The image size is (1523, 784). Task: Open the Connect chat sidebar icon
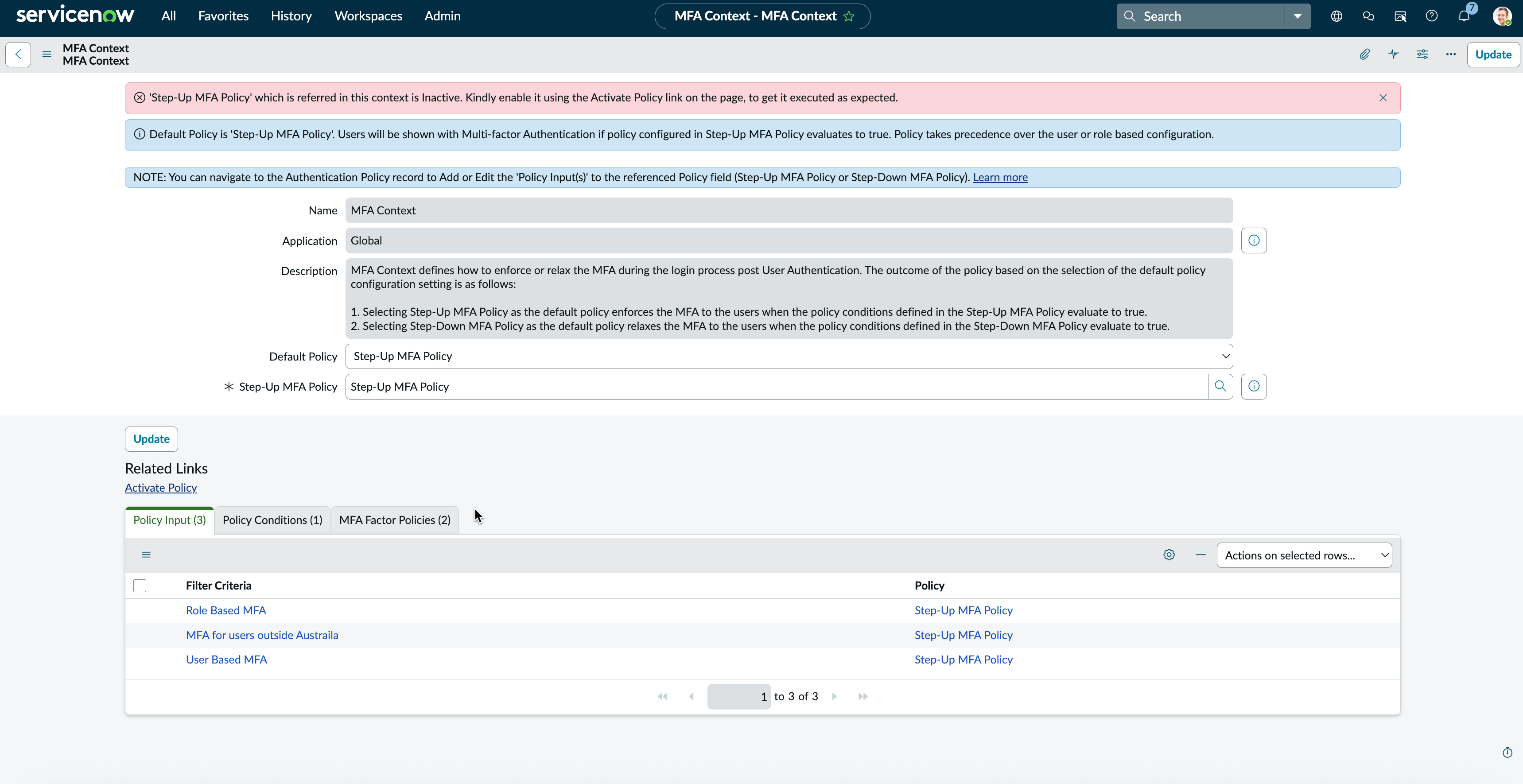(1368, 16)
